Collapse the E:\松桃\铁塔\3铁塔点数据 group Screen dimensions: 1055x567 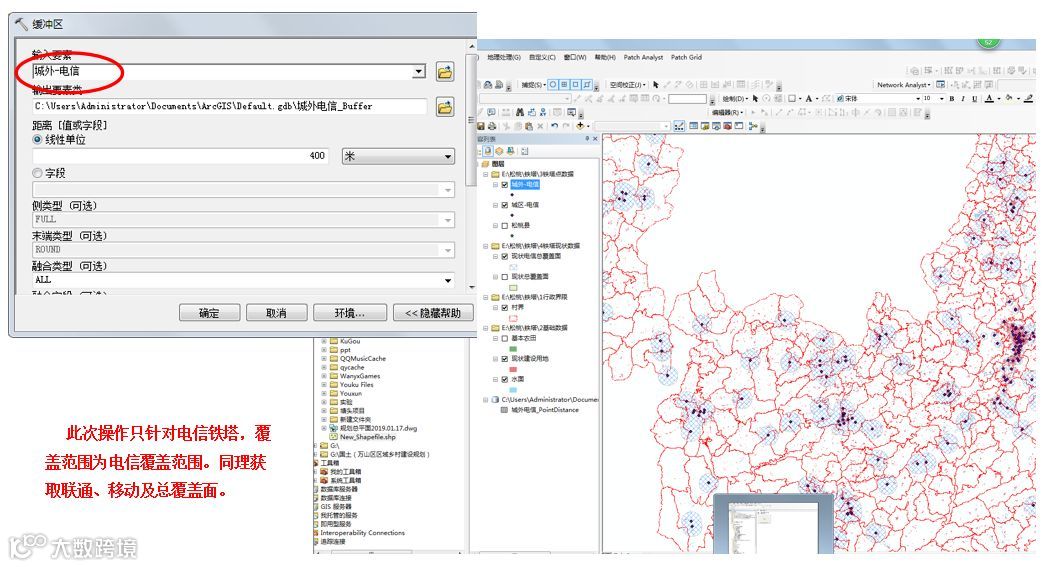[485, 174]
